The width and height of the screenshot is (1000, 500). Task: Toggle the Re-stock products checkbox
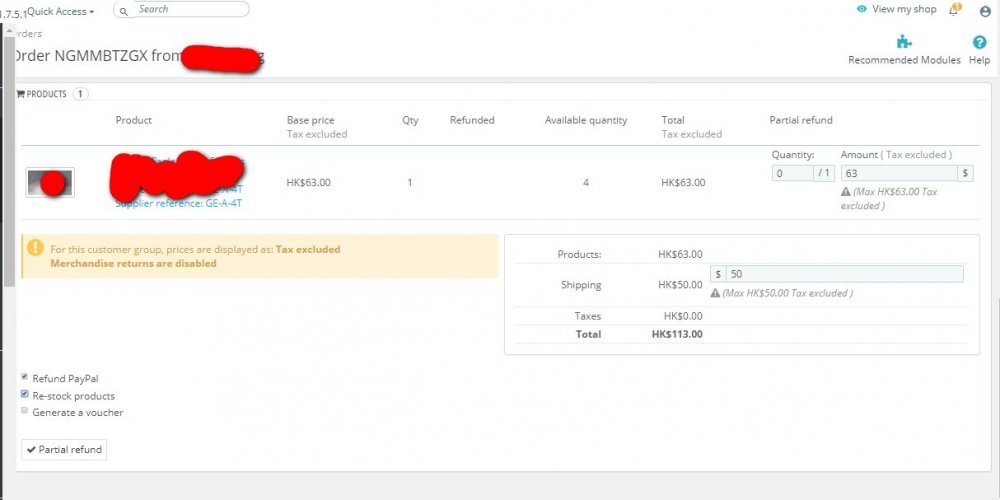pos(25,394)
